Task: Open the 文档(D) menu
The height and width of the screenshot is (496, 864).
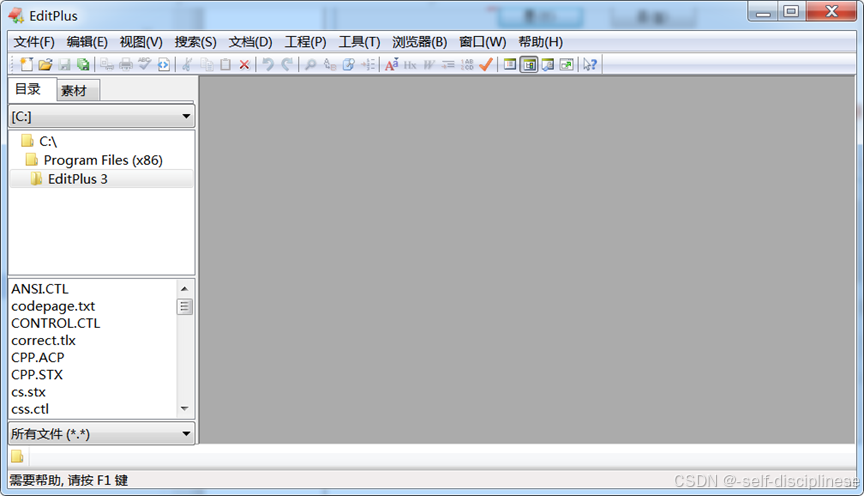Action: point(250,42)
